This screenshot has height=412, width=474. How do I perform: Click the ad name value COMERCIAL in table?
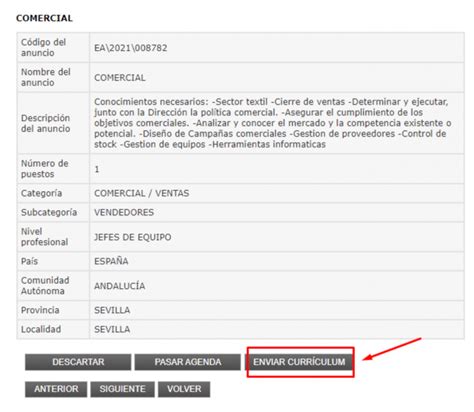click(120, 78)
